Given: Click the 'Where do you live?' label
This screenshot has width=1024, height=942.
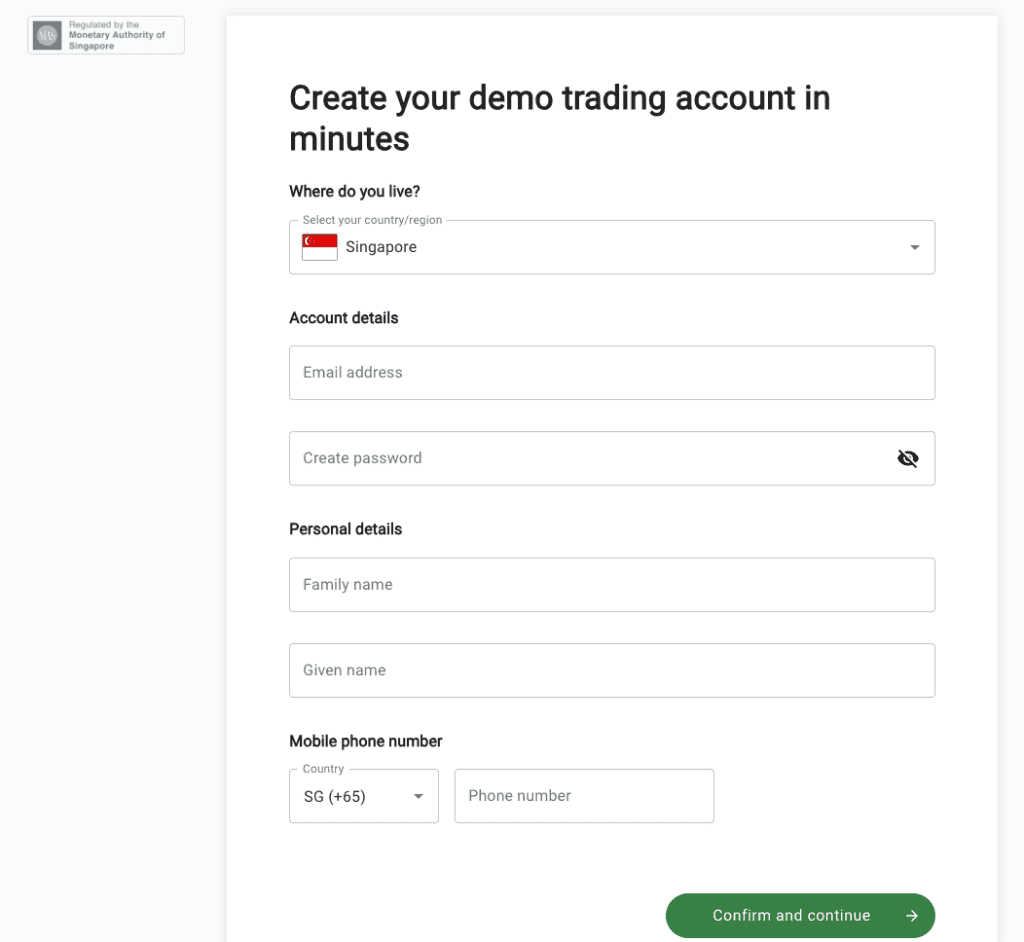Looking at the screenshot, I should (355, 191).
